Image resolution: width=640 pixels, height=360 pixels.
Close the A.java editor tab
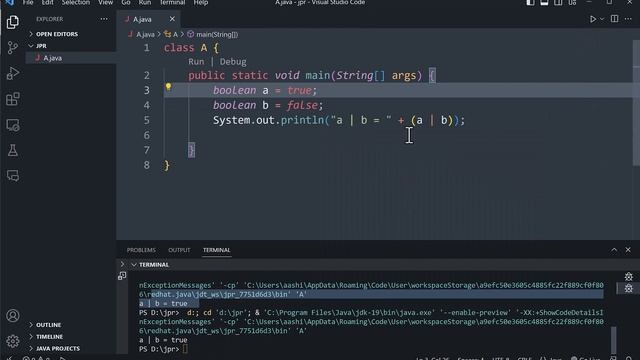[x=172, y=19]
